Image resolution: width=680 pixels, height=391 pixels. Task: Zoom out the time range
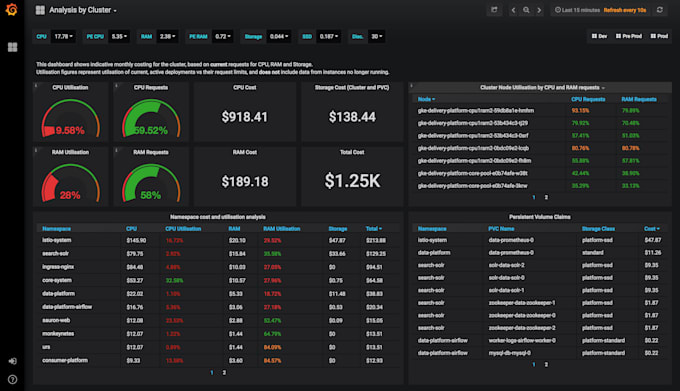526,10
